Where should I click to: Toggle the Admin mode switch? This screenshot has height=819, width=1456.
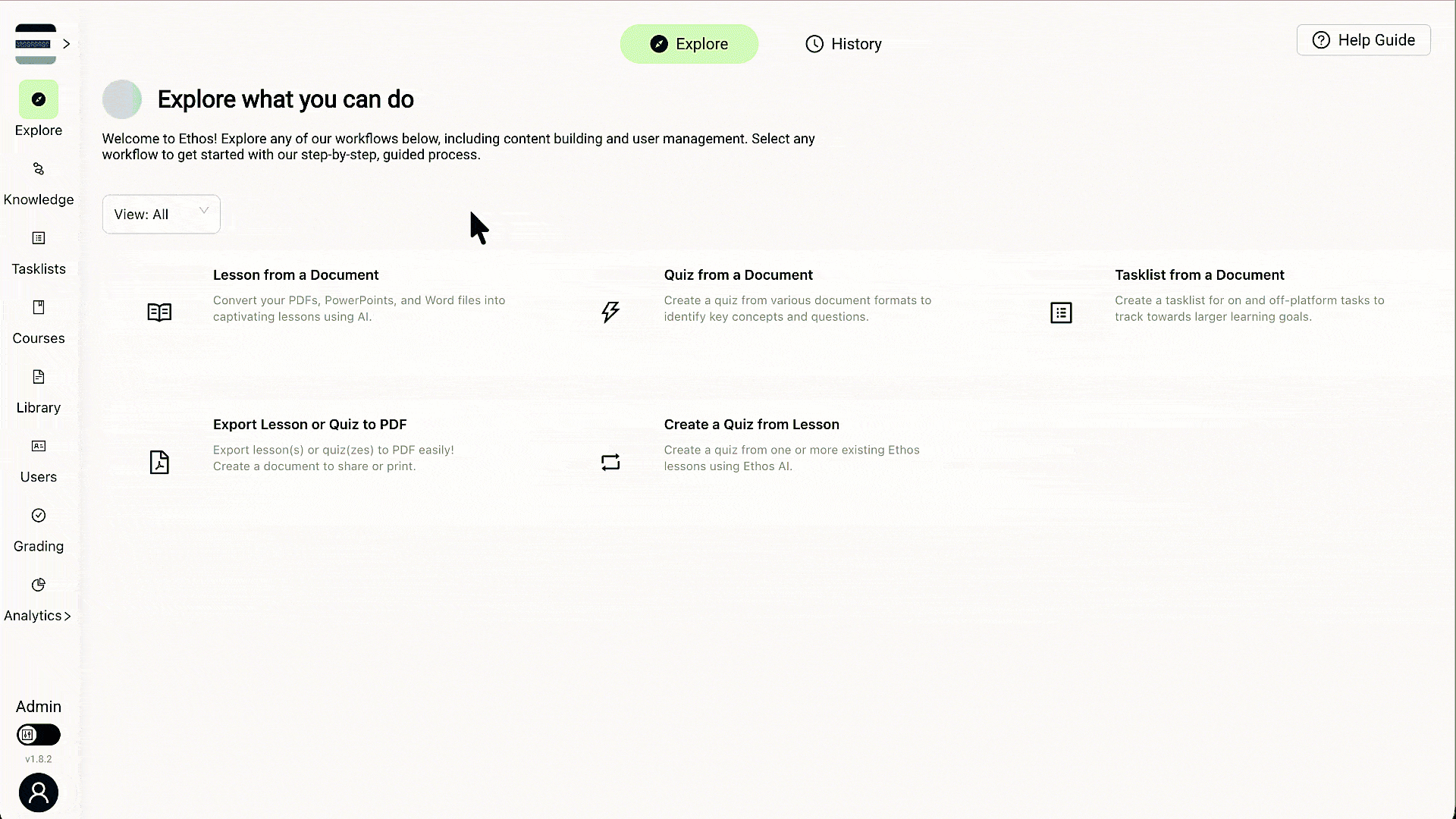click(39, 734)
